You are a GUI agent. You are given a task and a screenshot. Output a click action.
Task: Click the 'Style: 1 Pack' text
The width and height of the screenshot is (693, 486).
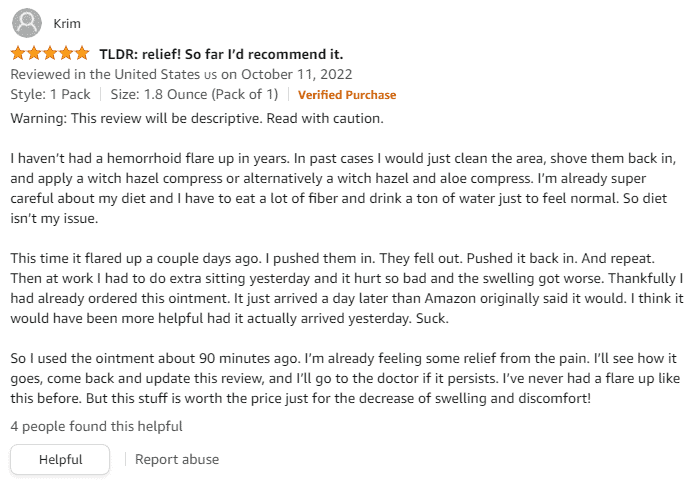50,95
